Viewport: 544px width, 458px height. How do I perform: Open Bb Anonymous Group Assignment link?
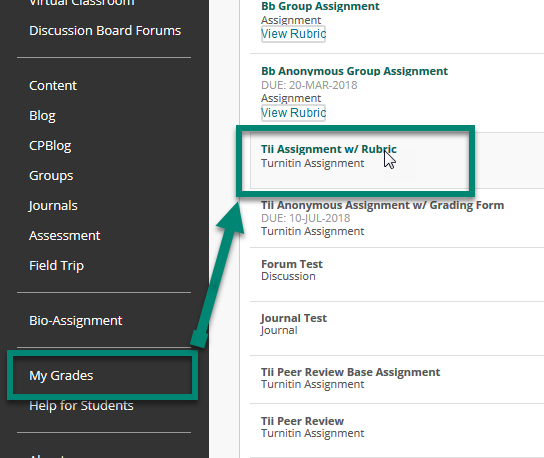pyautogui.click(x=354, y=71)
